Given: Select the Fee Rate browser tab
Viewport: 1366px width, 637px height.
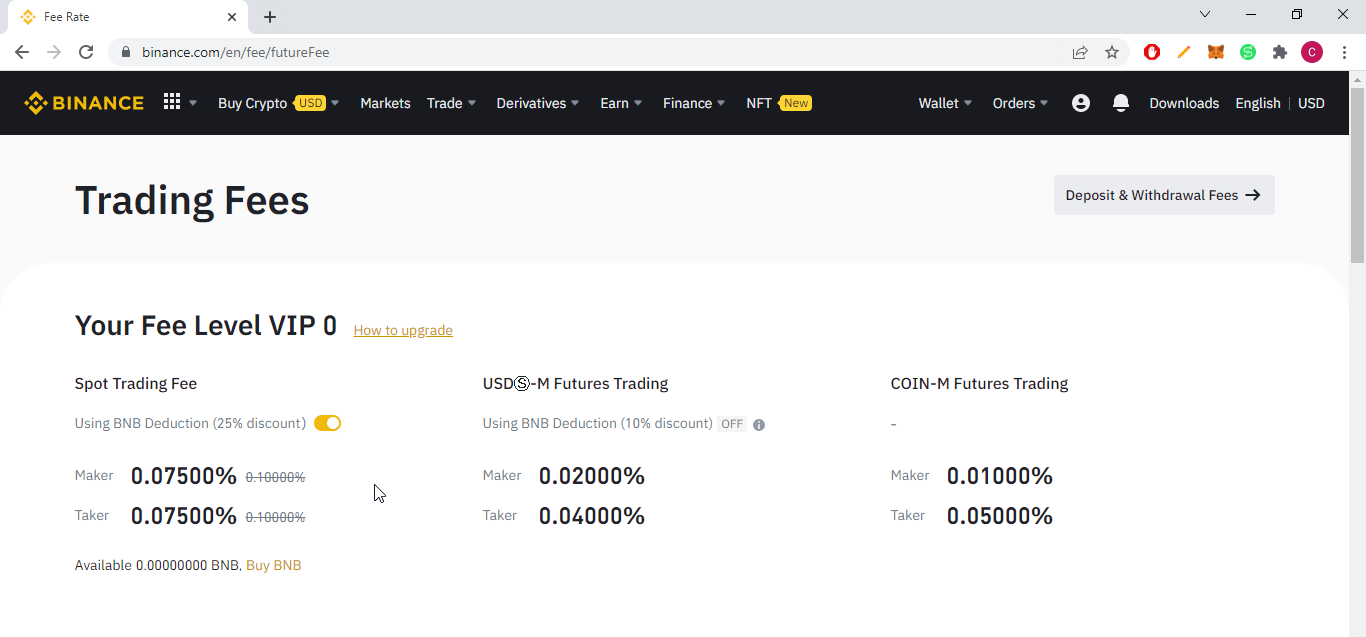Looking at the screenshot, I should pyautogui.click(x=128, y=17).
